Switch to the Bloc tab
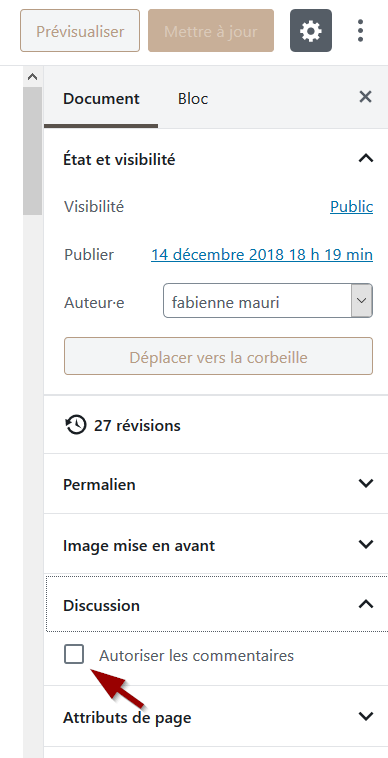The width and height of the screenshot is (388, 758). point(193,99)
